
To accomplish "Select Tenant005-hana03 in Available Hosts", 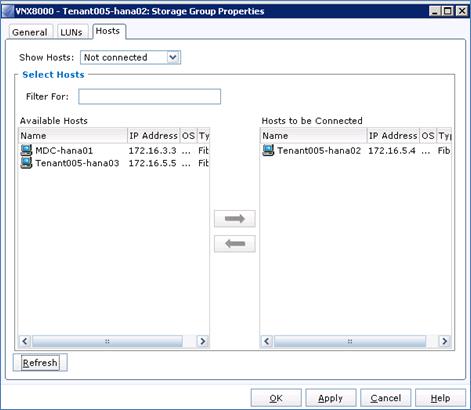I will [114, 163].
